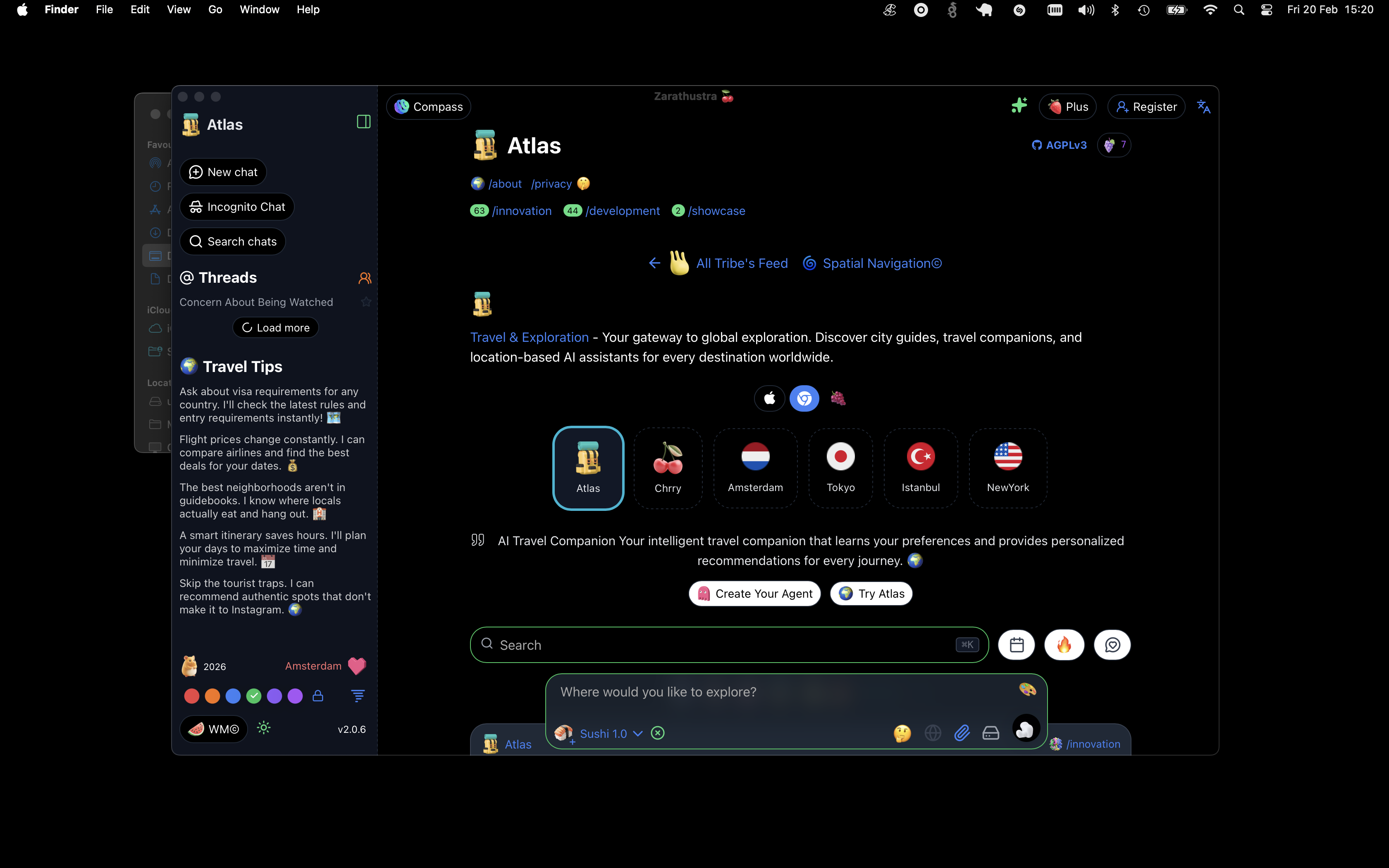
Task: Click the fire icon button
Action: coord(1064,645)
